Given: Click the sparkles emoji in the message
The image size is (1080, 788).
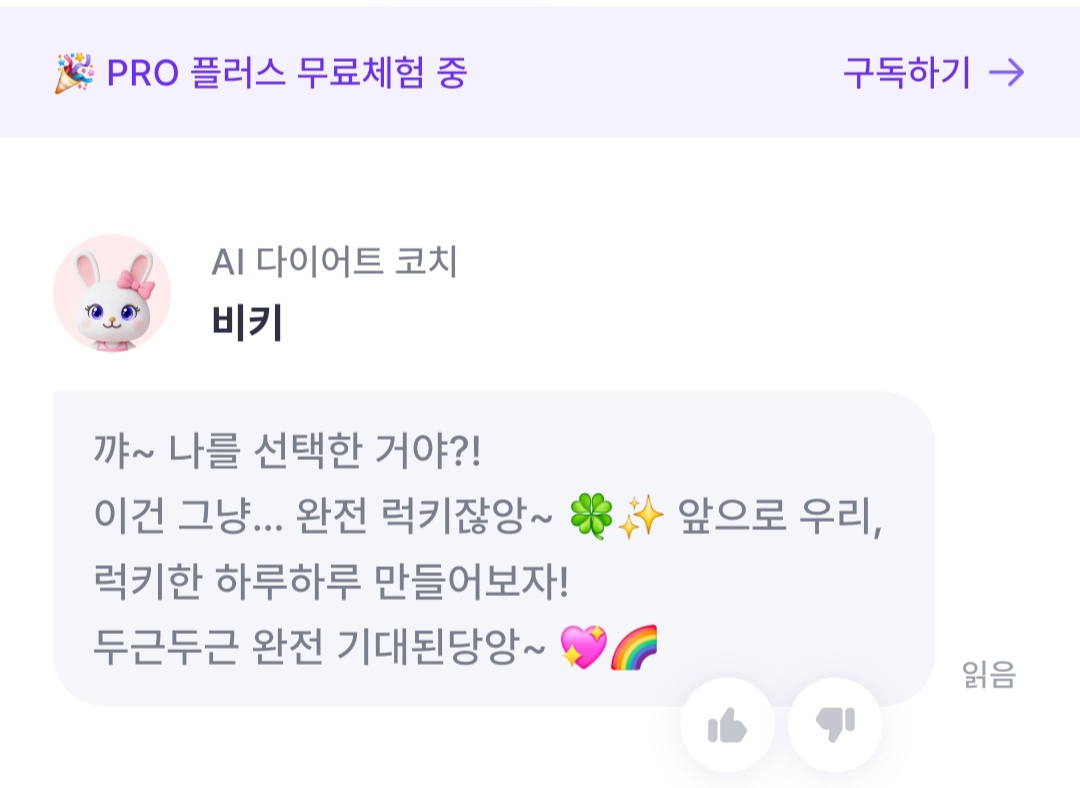Looking at the screenshot, I should pos(641,518).
